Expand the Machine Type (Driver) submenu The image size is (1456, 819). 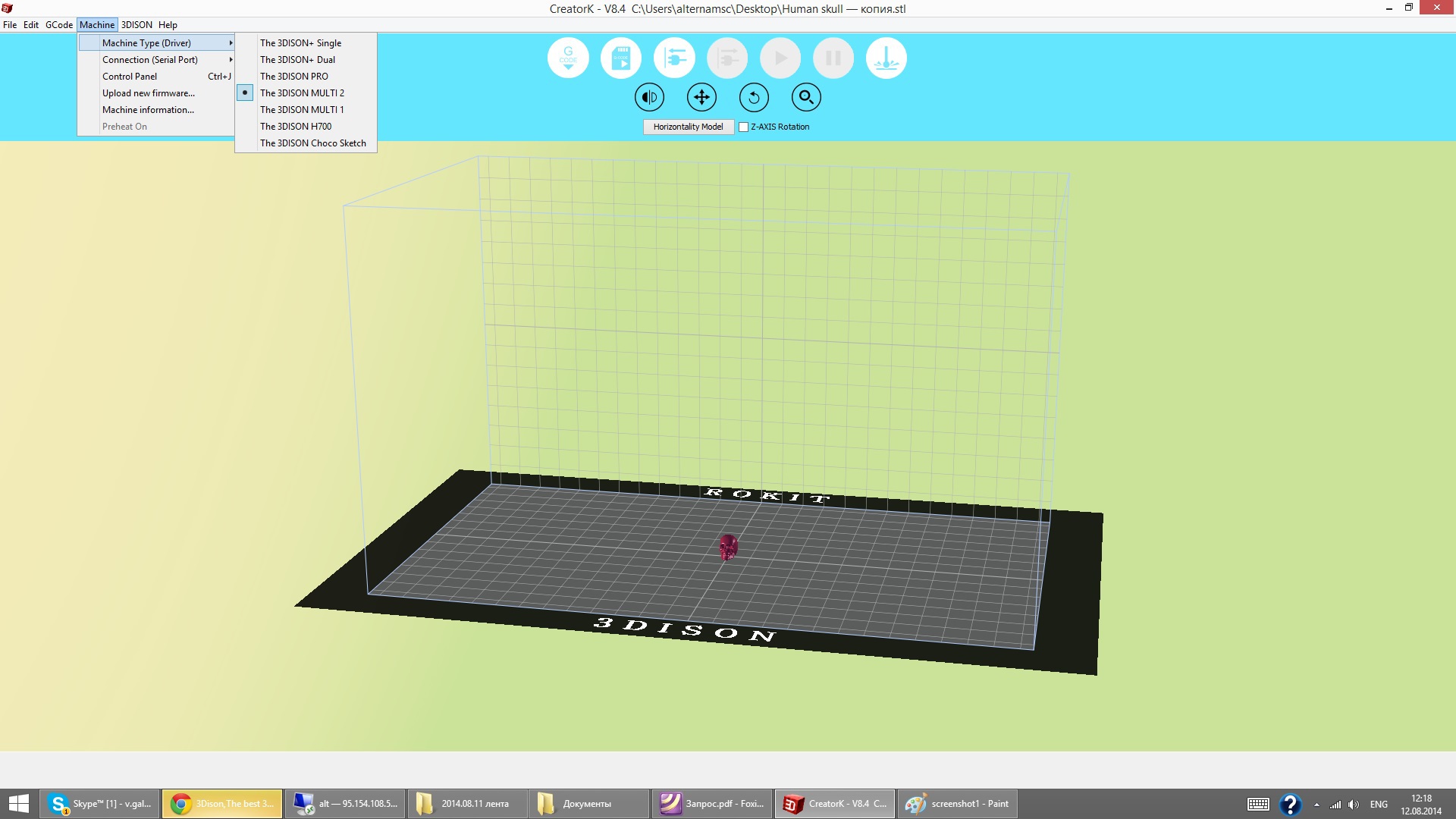click(147, 42)
